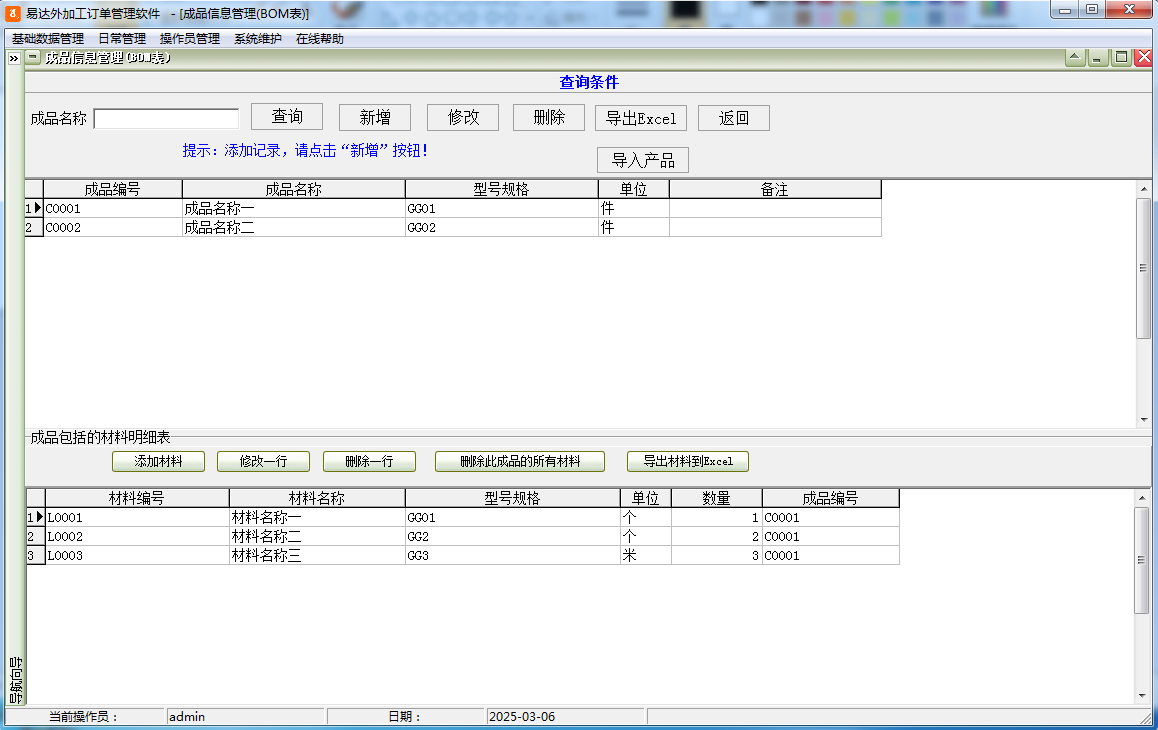Image resolution: width=1158 pixels, height=730 pixels.
Task: Open the 在线帮助 menu
Action: 318,37
